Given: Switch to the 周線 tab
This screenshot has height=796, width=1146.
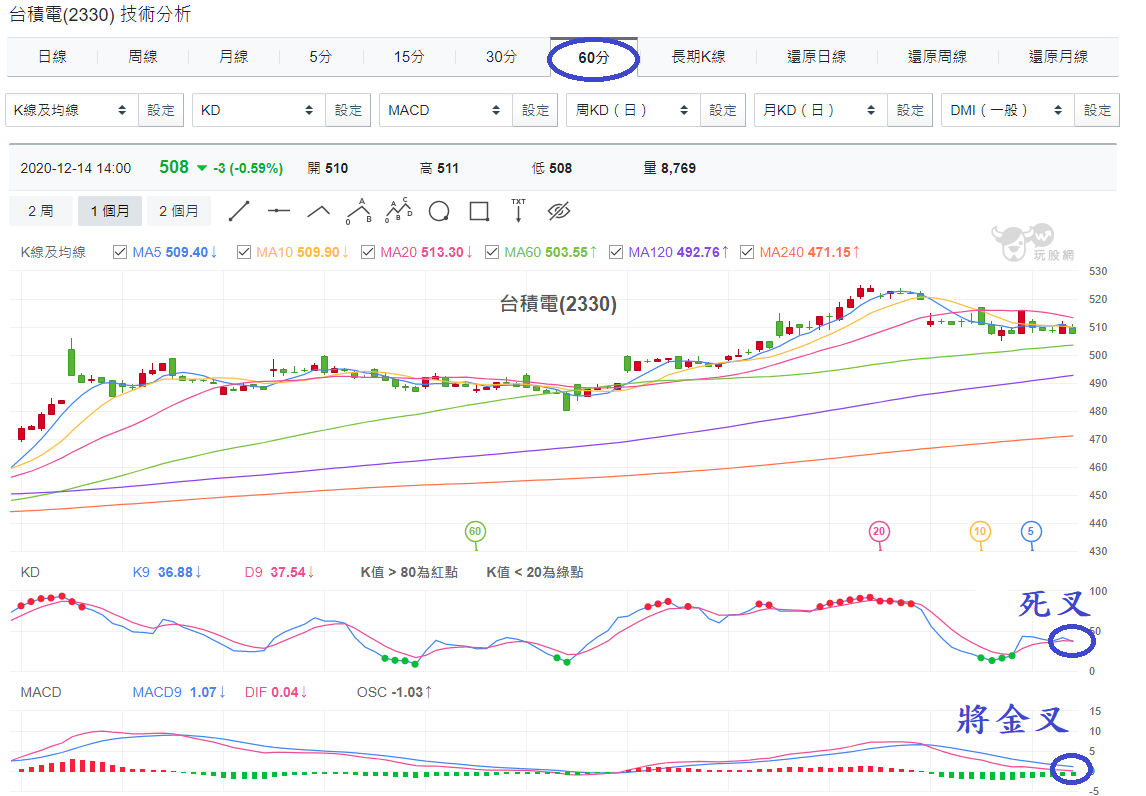Looking at the screenshot, I should click(143, 57).
